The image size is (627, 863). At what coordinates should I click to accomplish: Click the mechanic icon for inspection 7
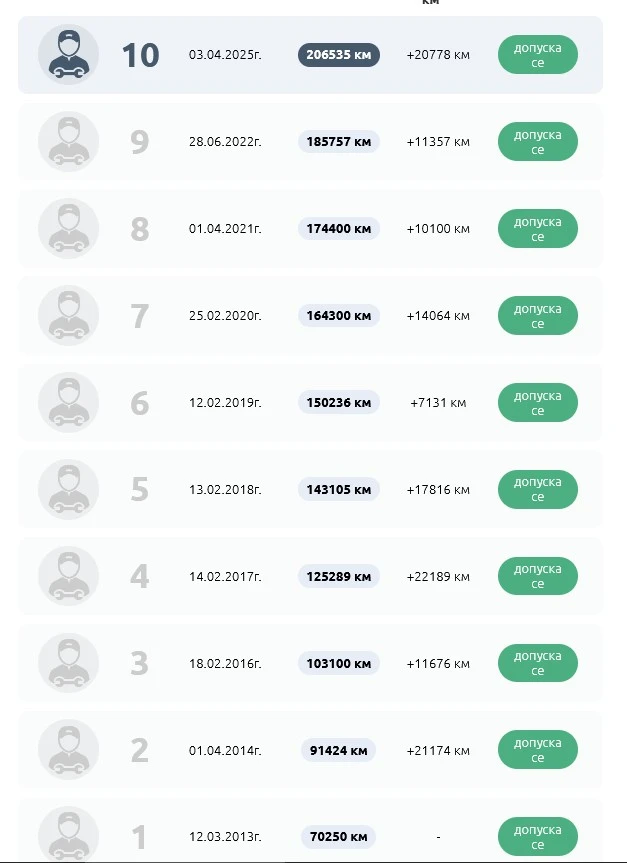[x=68, y=316]
